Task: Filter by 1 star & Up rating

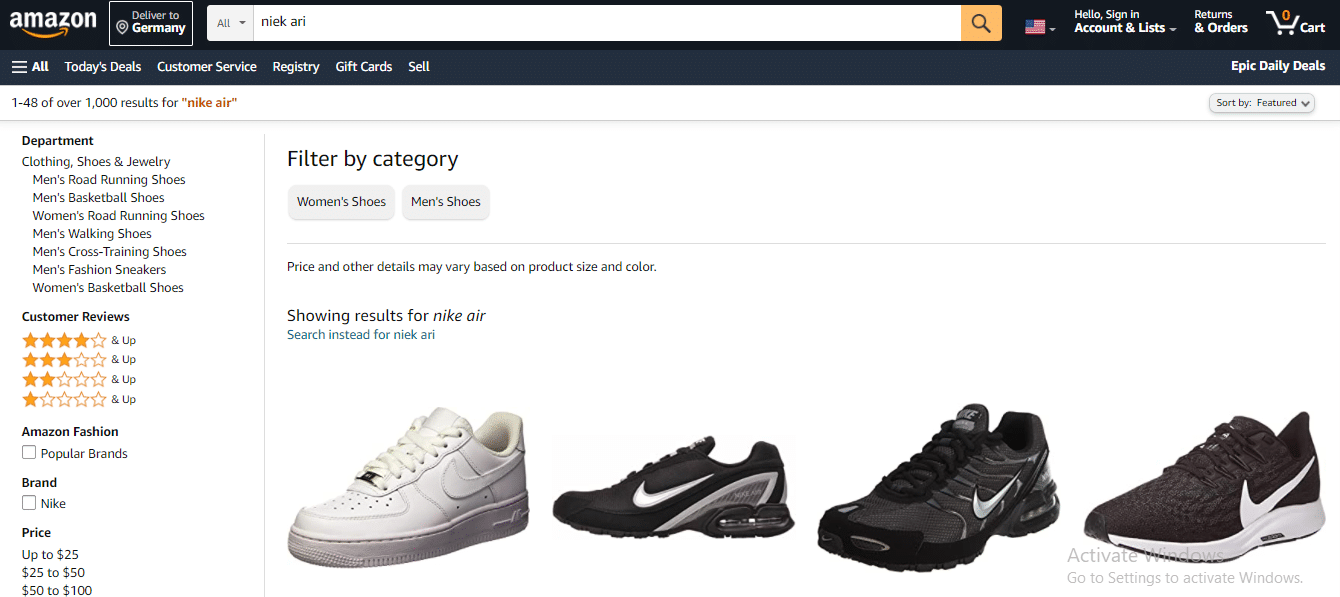Action: click(x=79, y=399)
